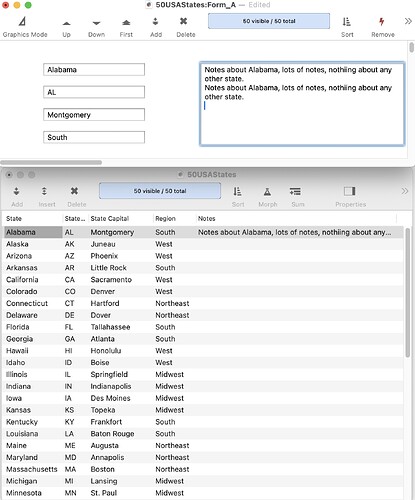Screen dimensions: 415x500
Task: Click the Alabama state name field
Action: tap(94, 70)
